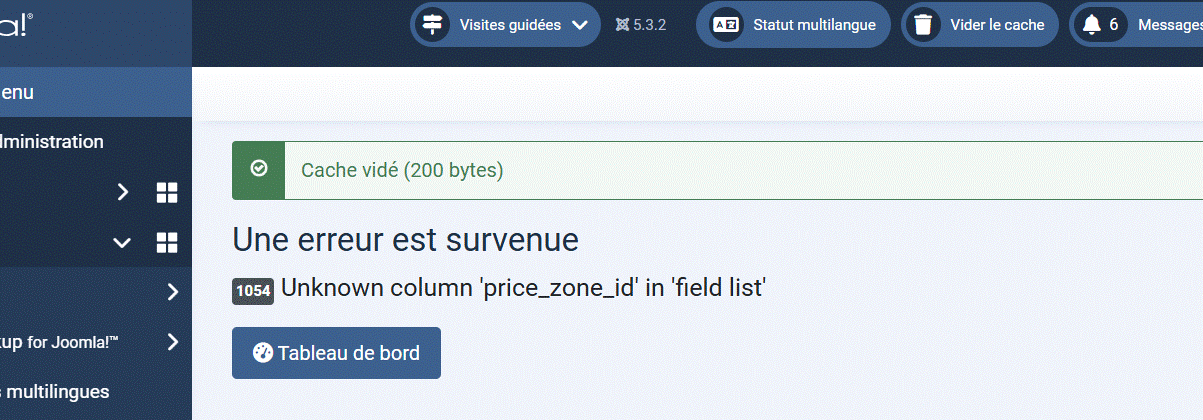1203x420 pixels.
Task: Click the Visites guidées signpost icon
Action: click(x=433, y=25)
